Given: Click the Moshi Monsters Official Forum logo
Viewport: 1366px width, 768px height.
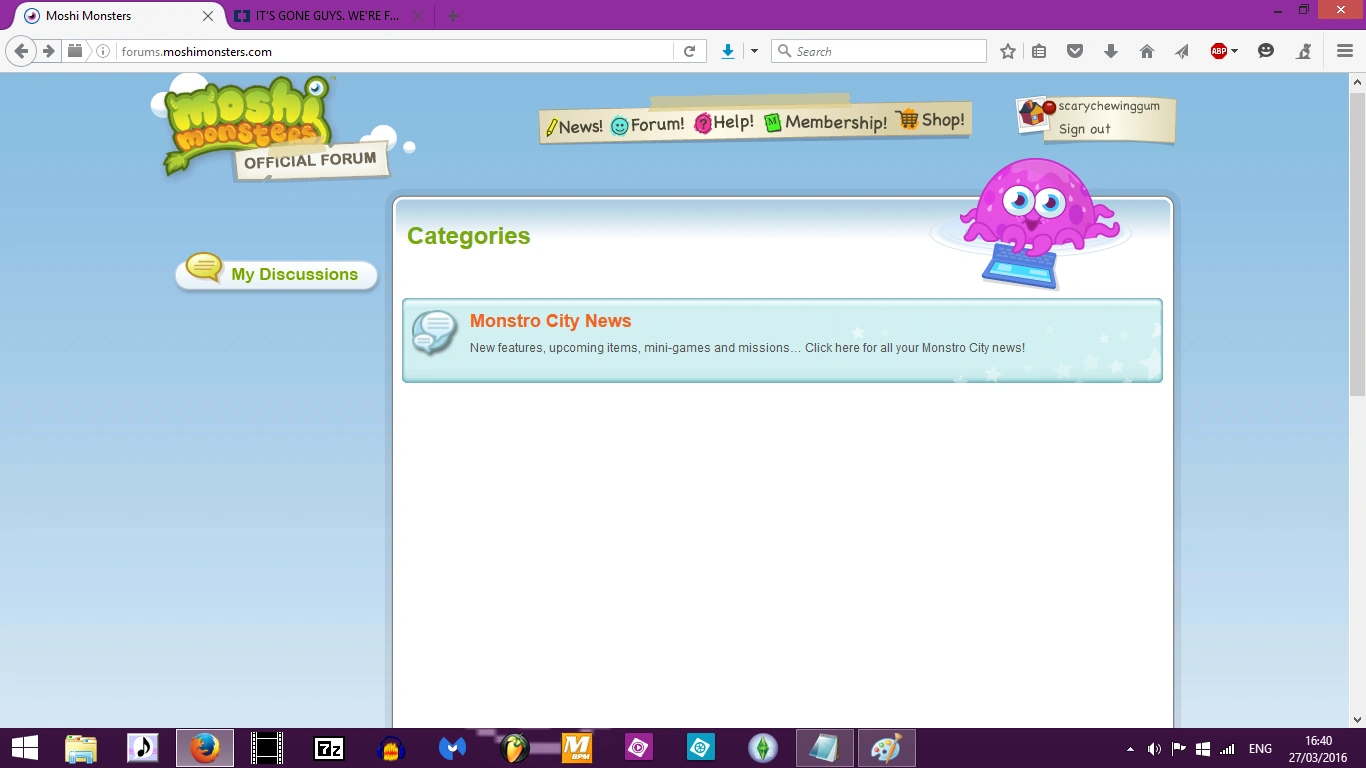Looking at the screenshot, I should coord(278,128).
